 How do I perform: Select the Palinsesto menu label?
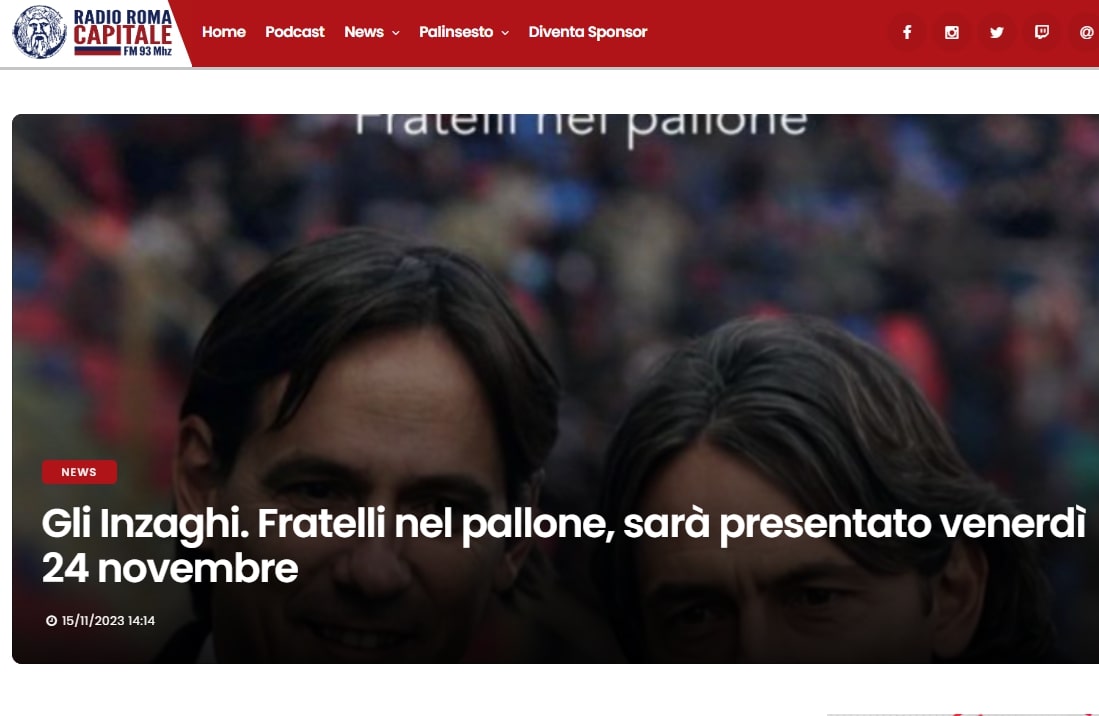point(456,32)
